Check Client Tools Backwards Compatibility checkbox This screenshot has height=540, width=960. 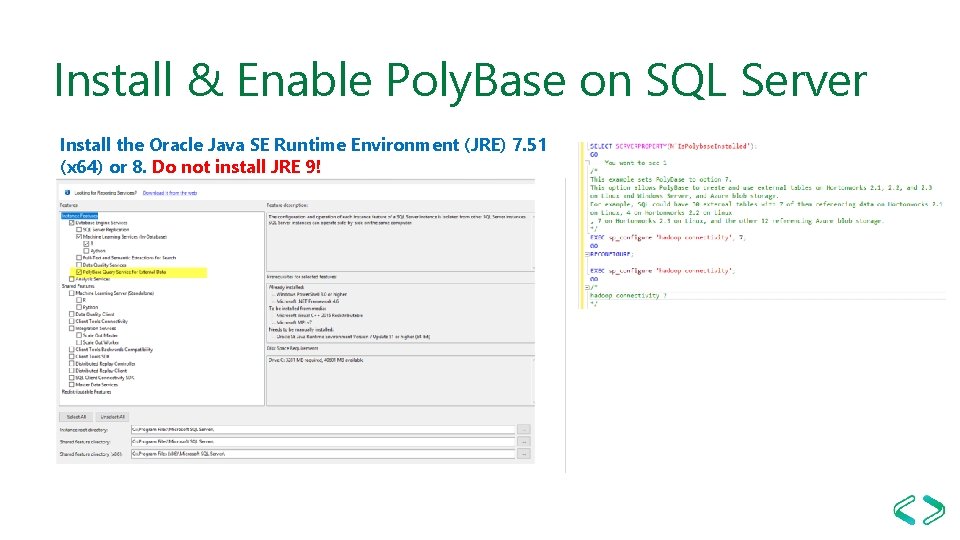tap(72, 350)
